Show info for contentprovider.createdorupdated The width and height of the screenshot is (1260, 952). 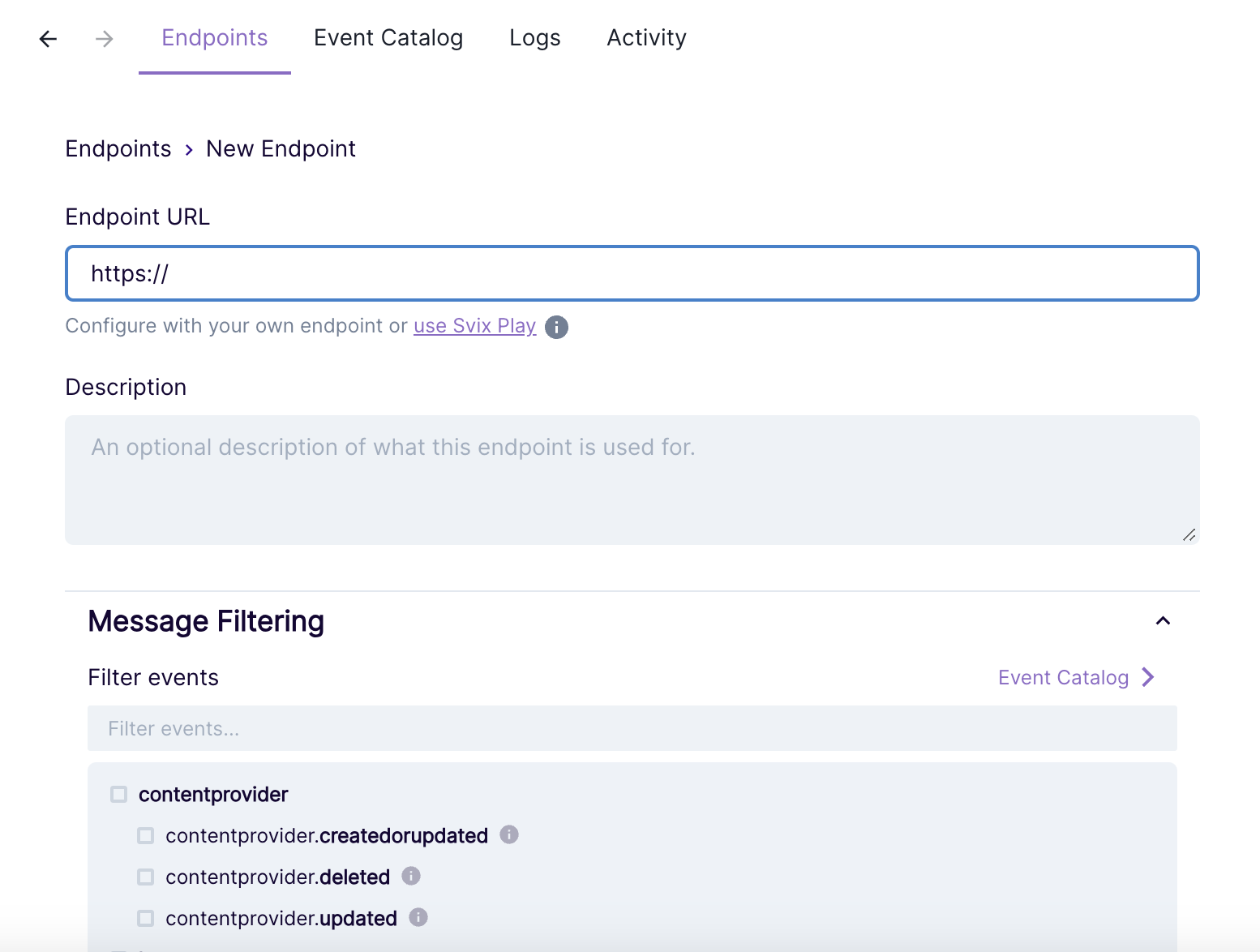[509, 834]
